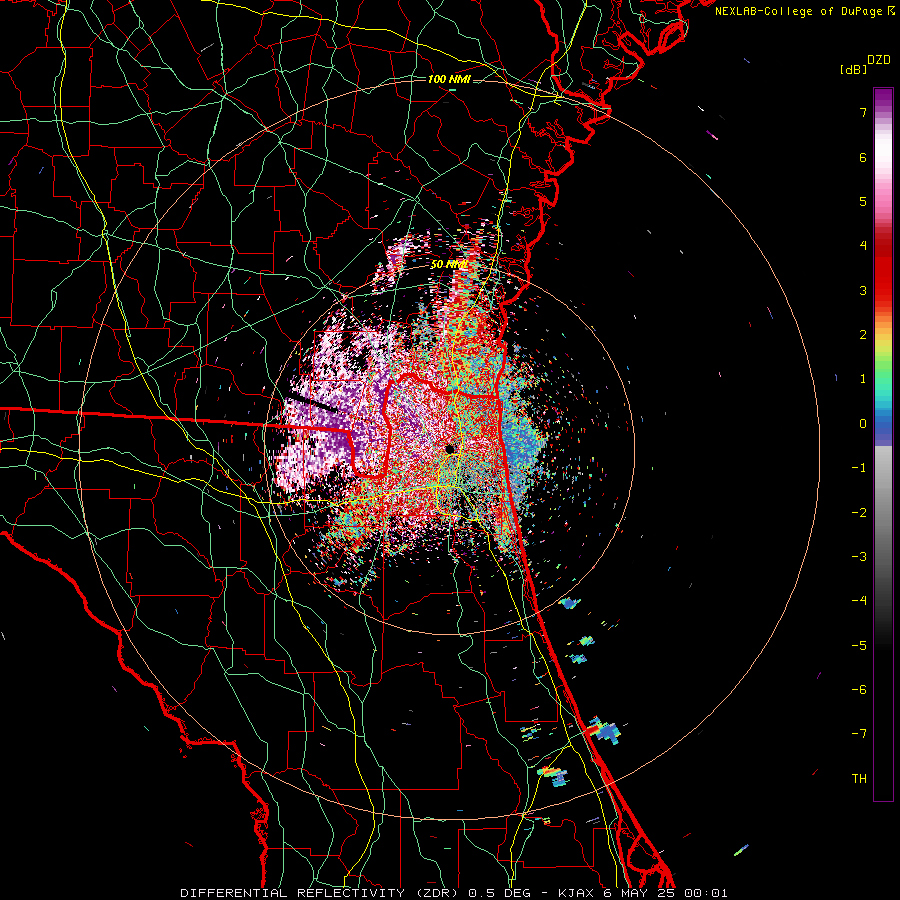Select the 1 tick on the color scale
Screen dimensions: 900x900
pyautogui.click(x=863, y=379)
